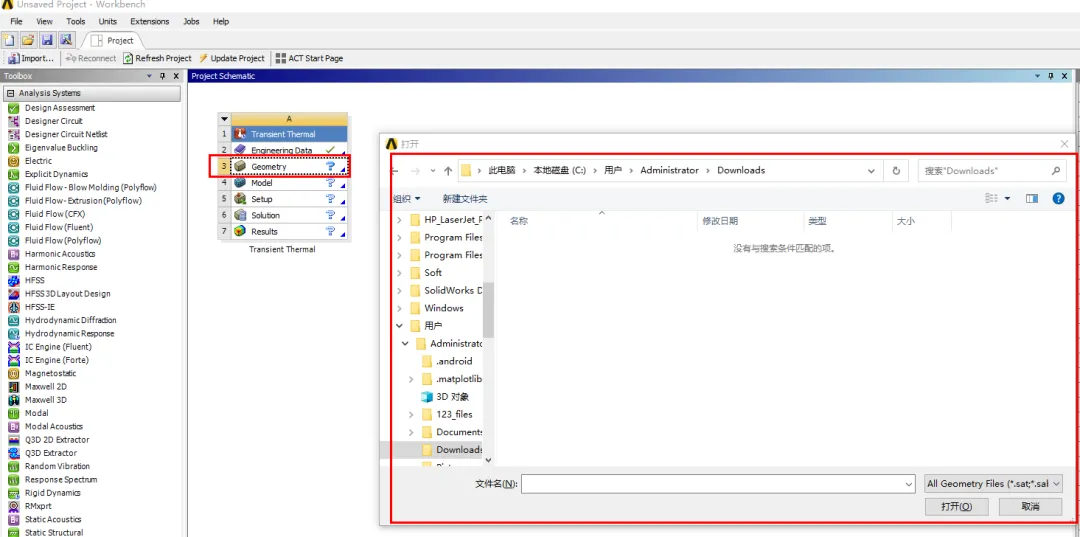Click the Model cell in schematic
Screen dimensions: 1080x537
click(x=289, y=183)
